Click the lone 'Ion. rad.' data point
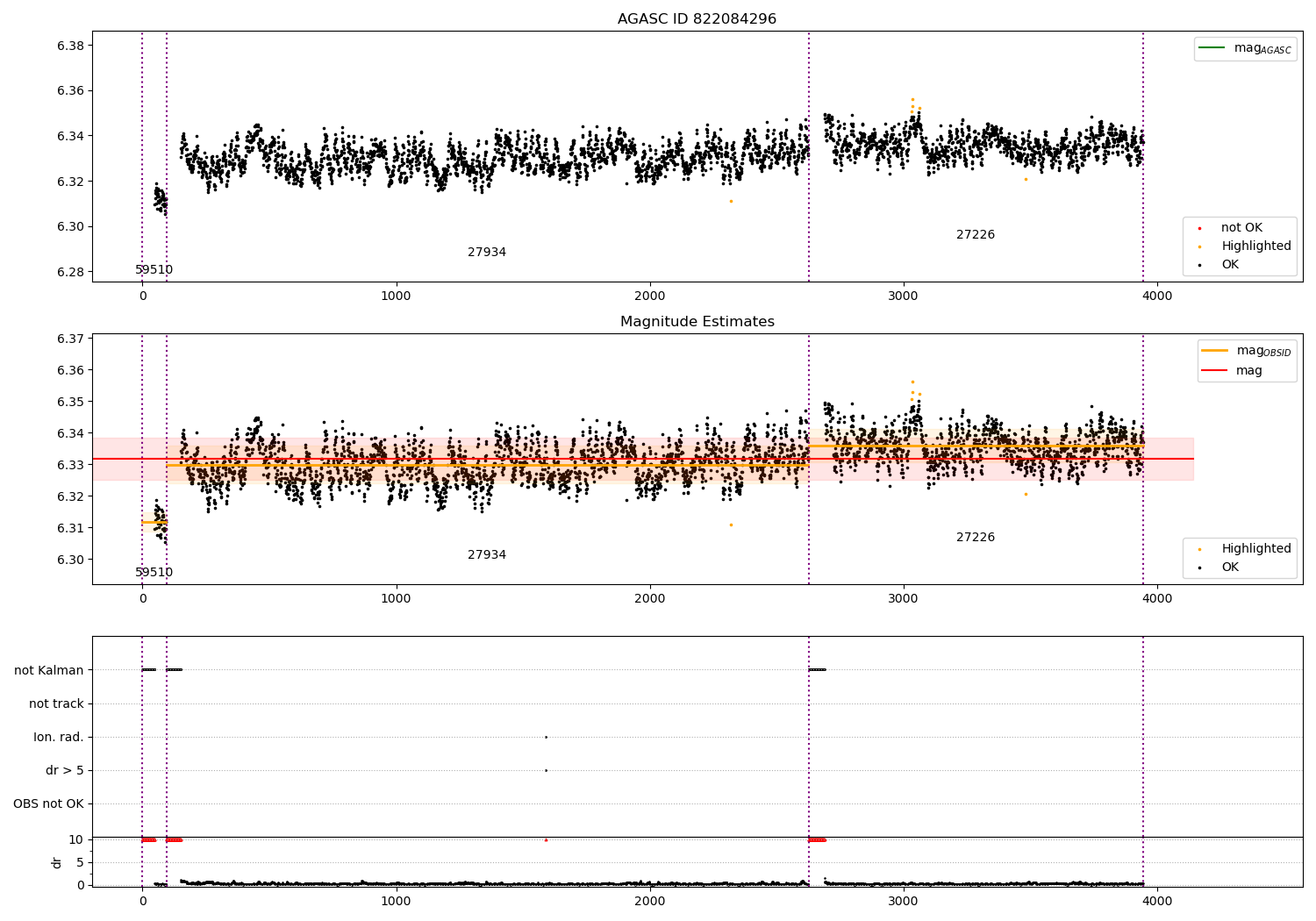 pos(546,737)
